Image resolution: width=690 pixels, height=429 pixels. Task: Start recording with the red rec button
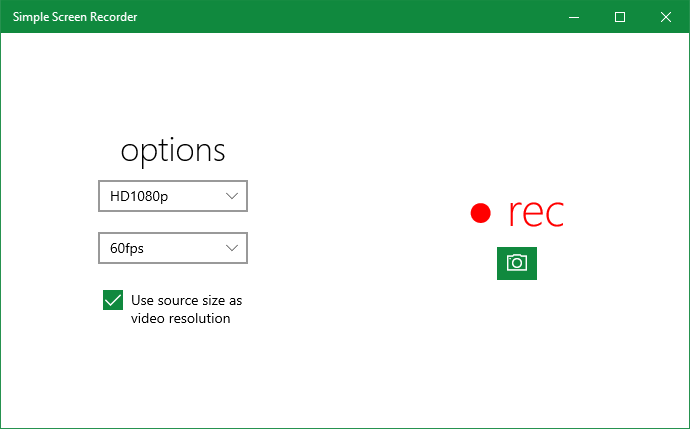tap(517, 213)
